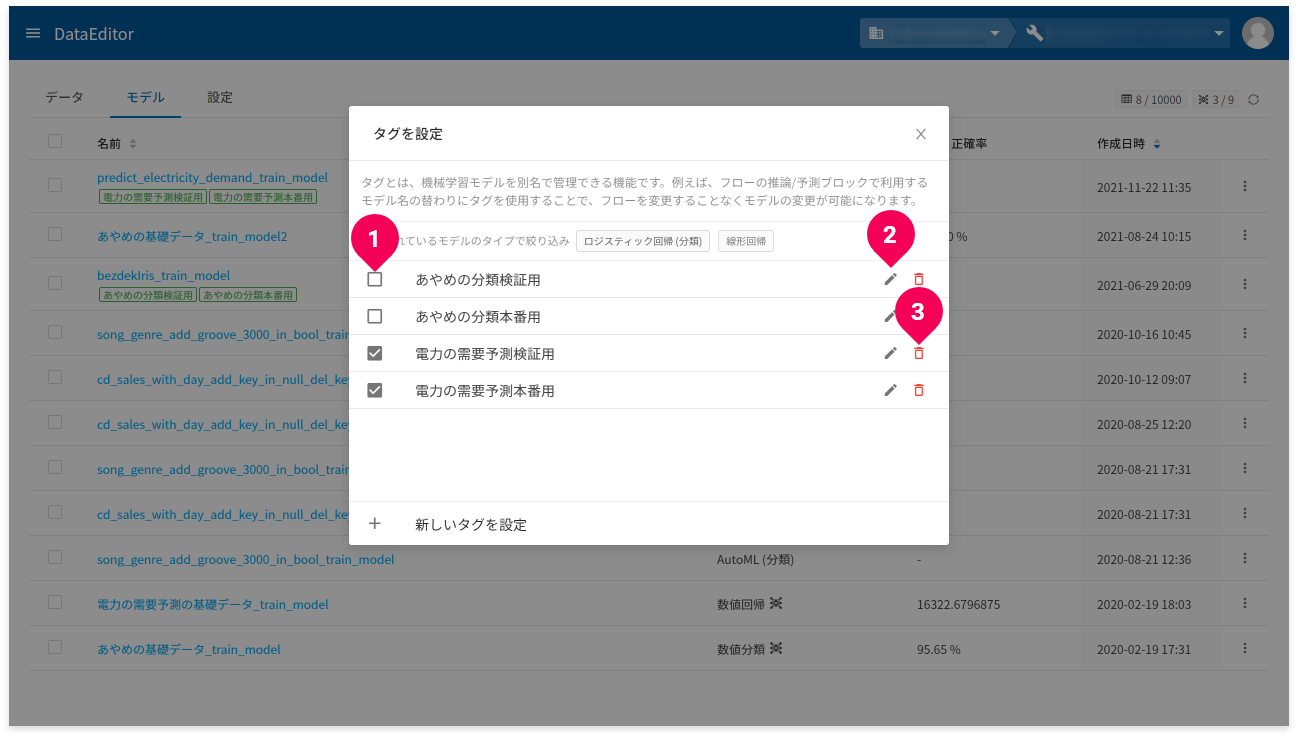The height and width of the screenshot is (738, 1298).
Task: Open the predict_electricity_demand_train_model link
Action: 213,177
